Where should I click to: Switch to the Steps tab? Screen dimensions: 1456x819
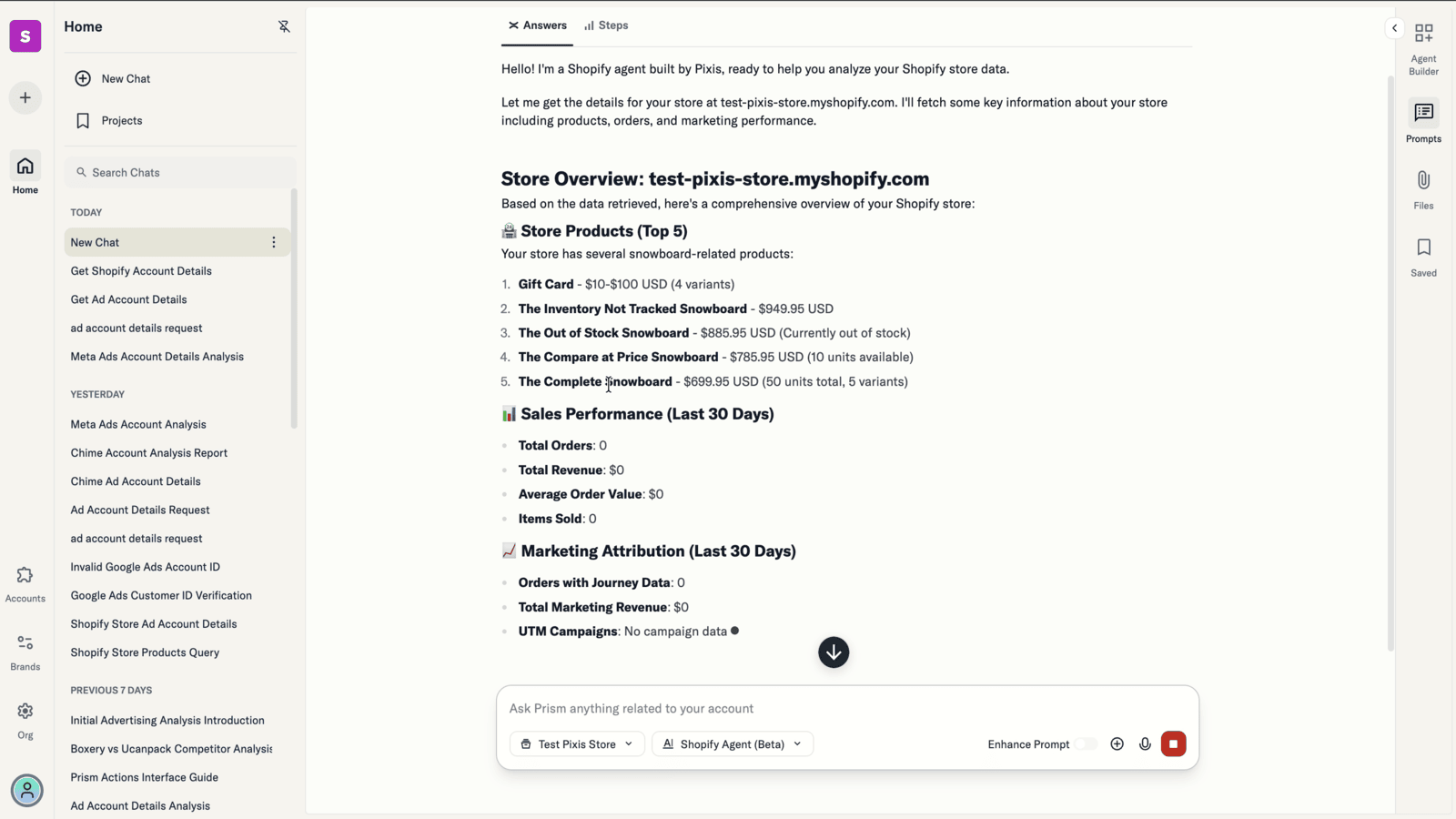[606, 25]
